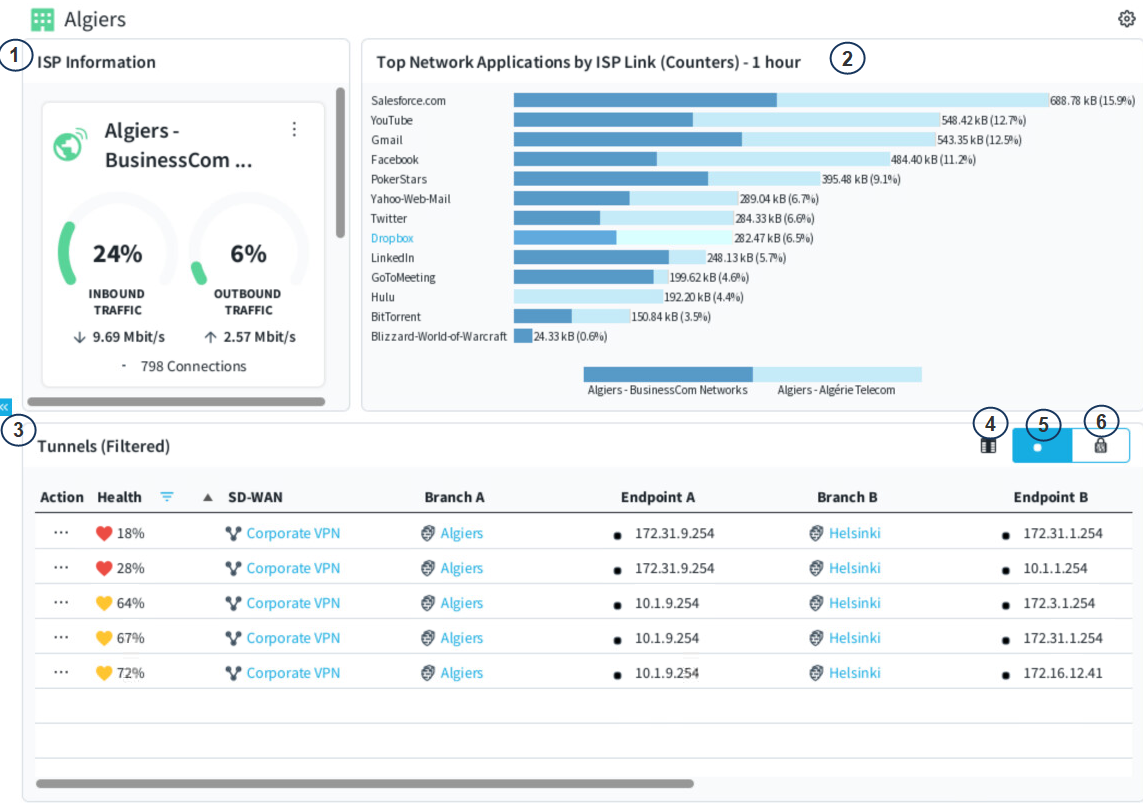Click the Health column filter icon
Viewport: 1143px width, 811px height.
(x=167, y=497)
